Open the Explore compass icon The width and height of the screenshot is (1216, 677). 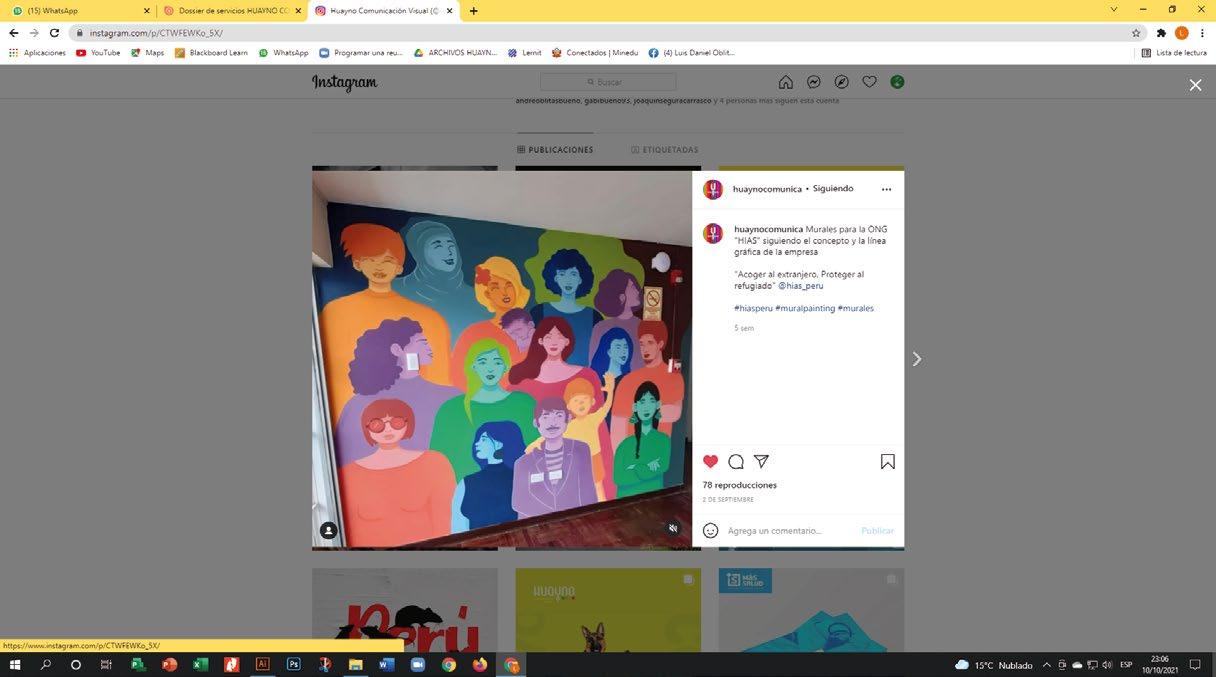pos(842,82)
